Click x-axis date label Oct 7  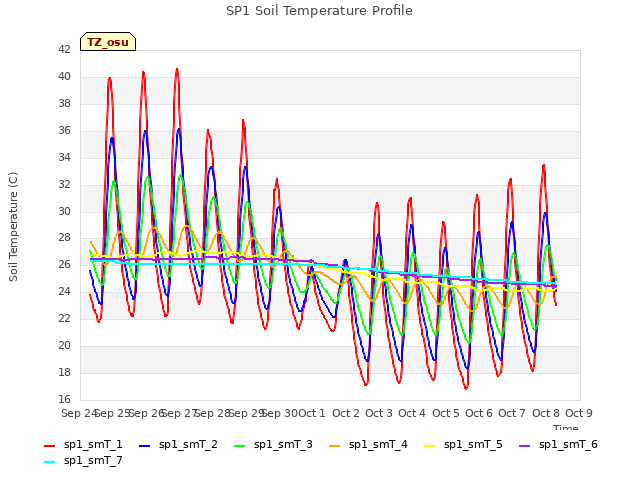point(512,413)
